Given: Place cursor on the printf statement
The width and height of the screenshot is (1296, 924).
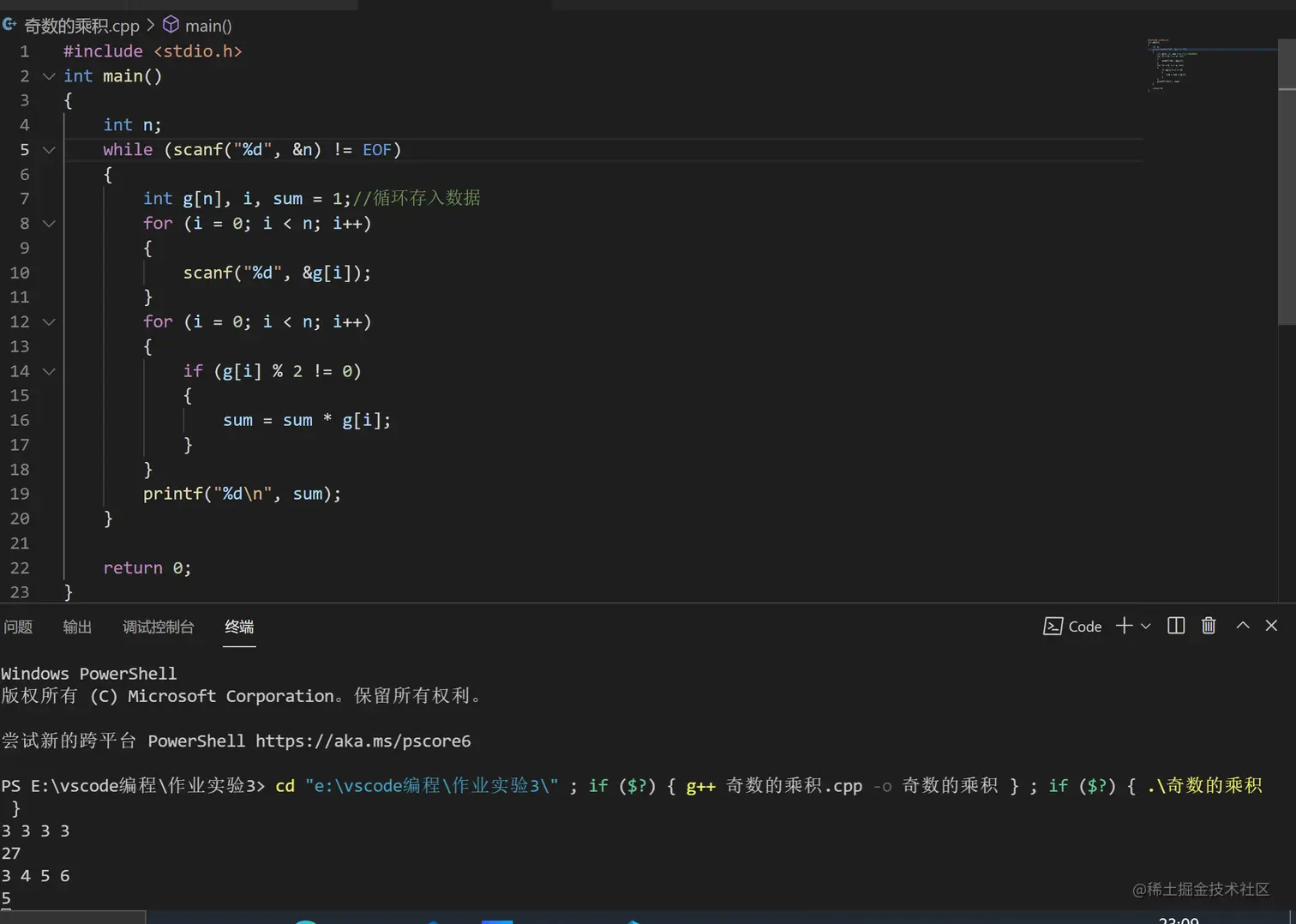Looking at the screenshot, I should (242, 494).
